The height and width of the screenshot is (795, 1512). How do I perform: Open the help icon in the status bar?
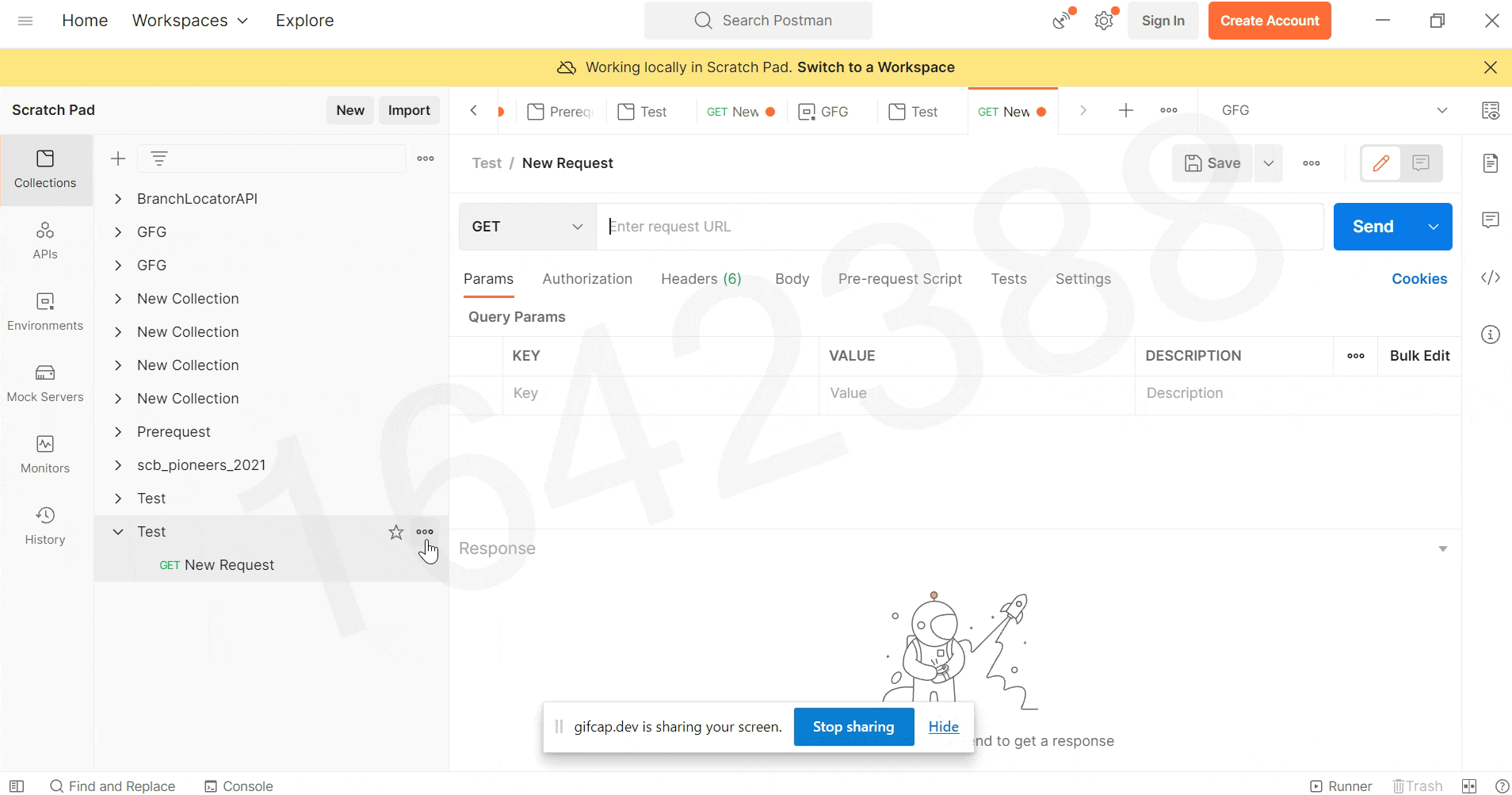(x=1502, y=786)
